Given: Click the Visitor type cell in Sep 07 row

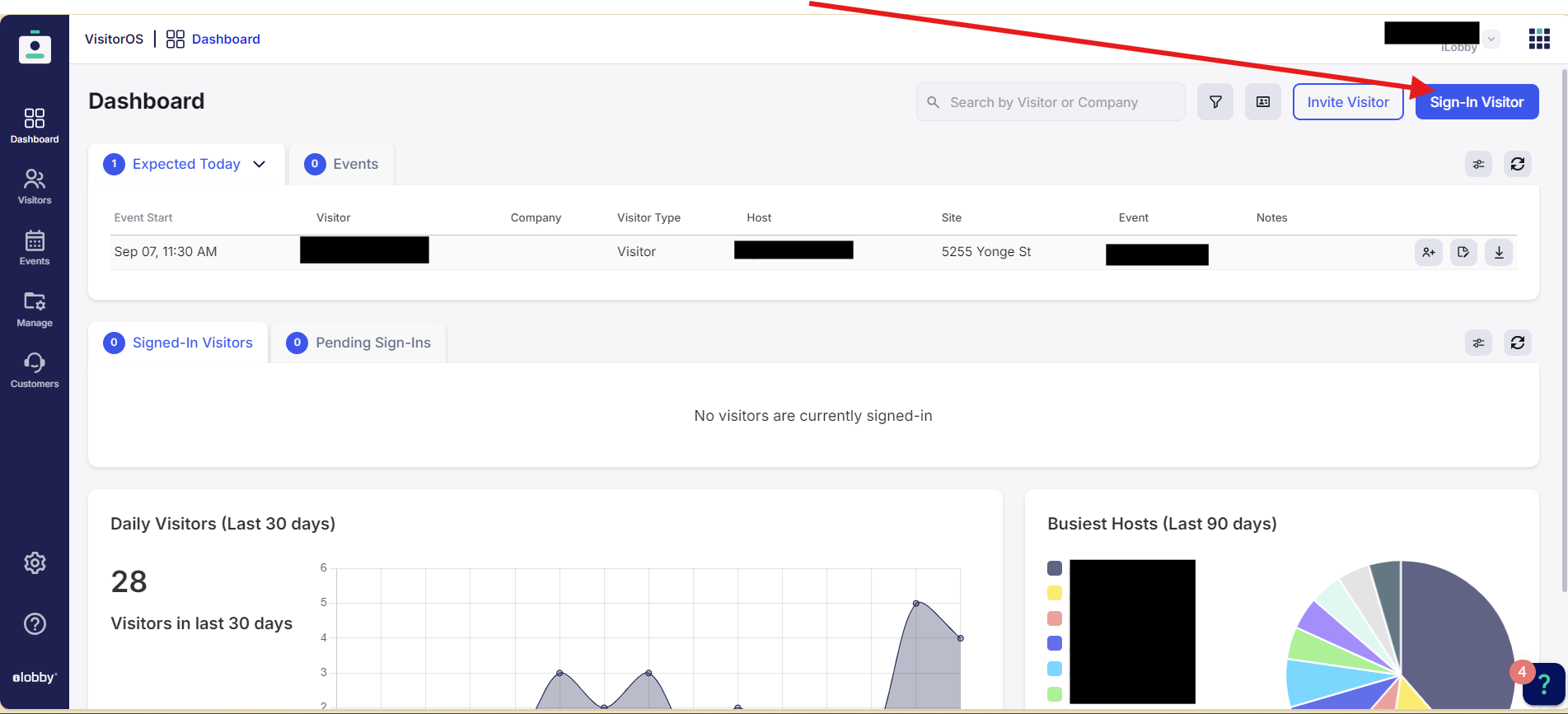Looking at the screenshot, I should click(x=637, y=252).
